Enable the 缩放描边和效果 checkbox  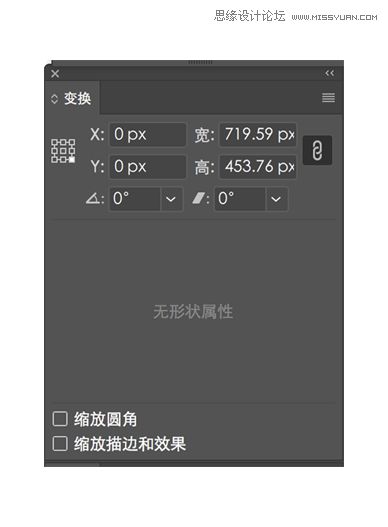[60, 443]
